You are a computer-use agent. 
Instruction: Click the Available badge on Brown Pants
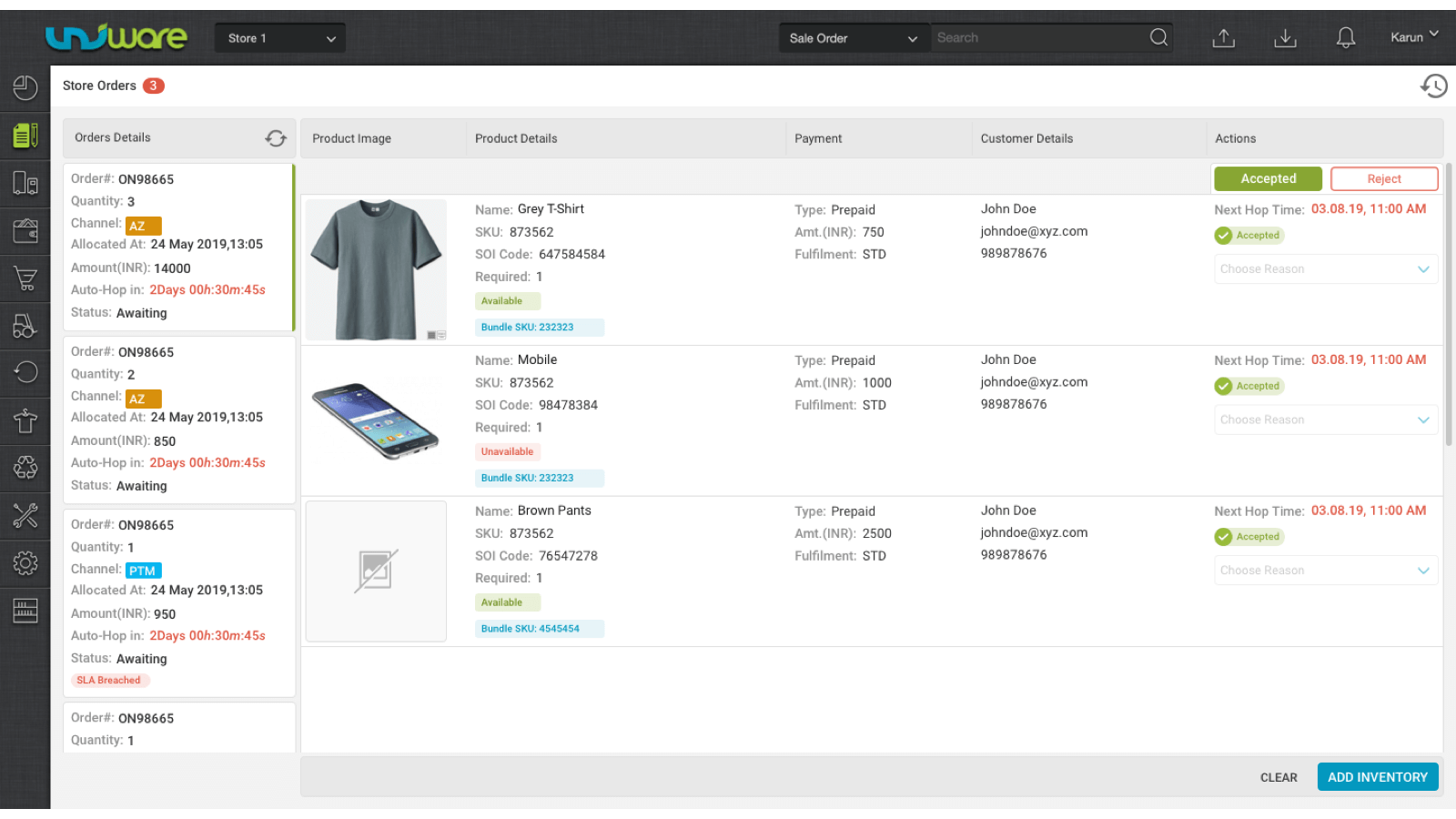(507, 602)
